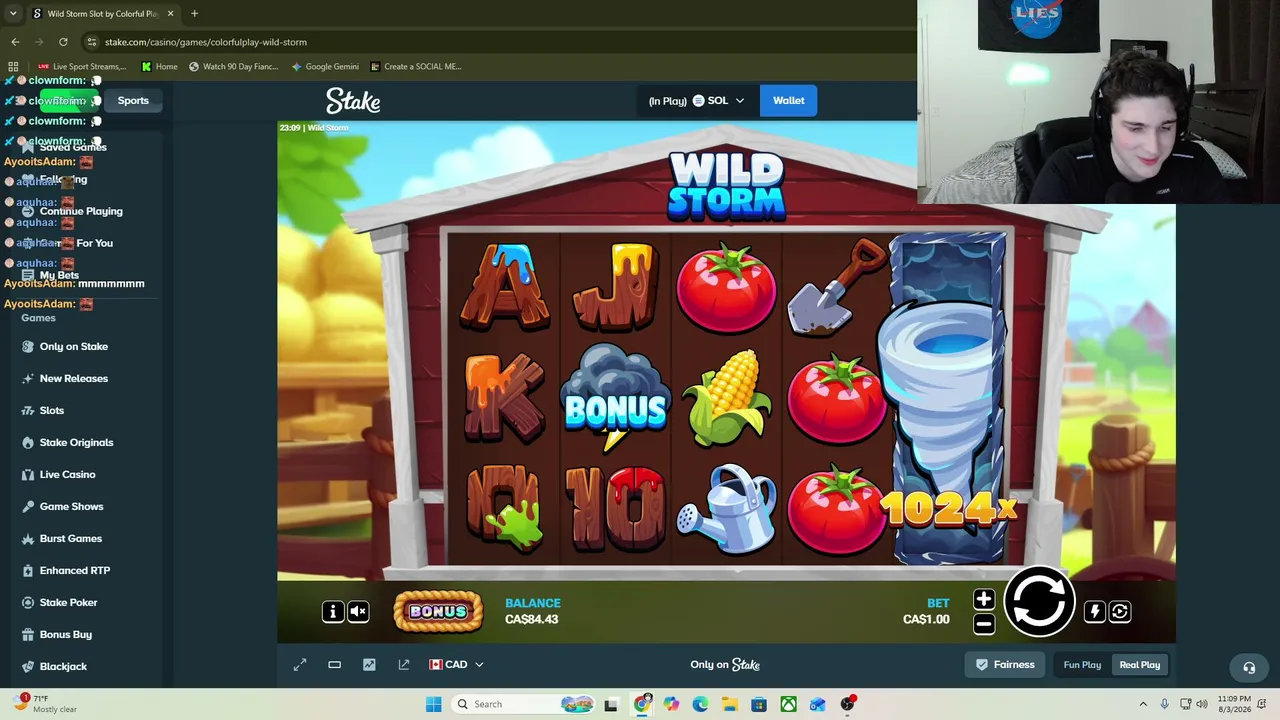Click the Stake logo in header
This screenshot has width=1280, height=720.
[x=353, y=101]
